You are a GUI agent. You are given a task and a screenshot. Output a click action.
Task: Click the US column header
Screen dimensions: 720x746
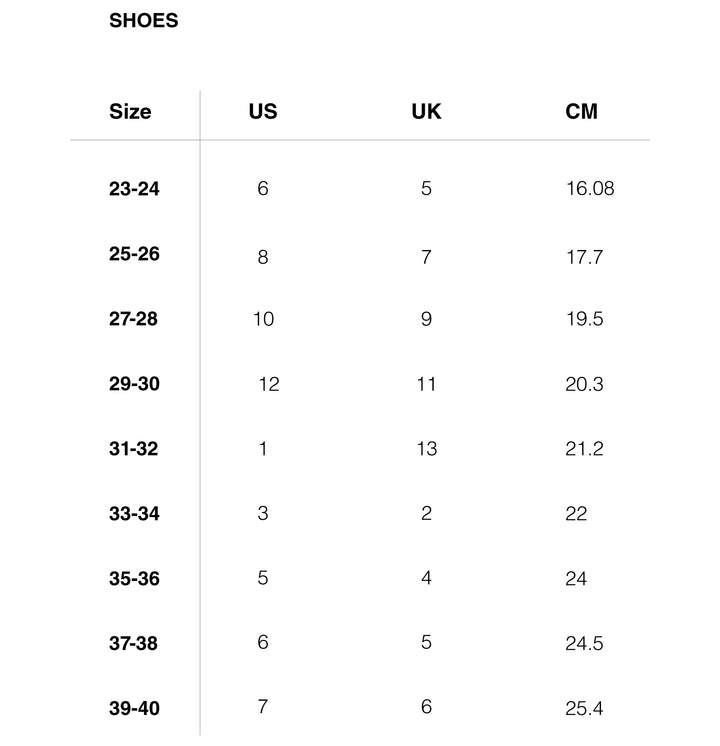click(263, 112)
